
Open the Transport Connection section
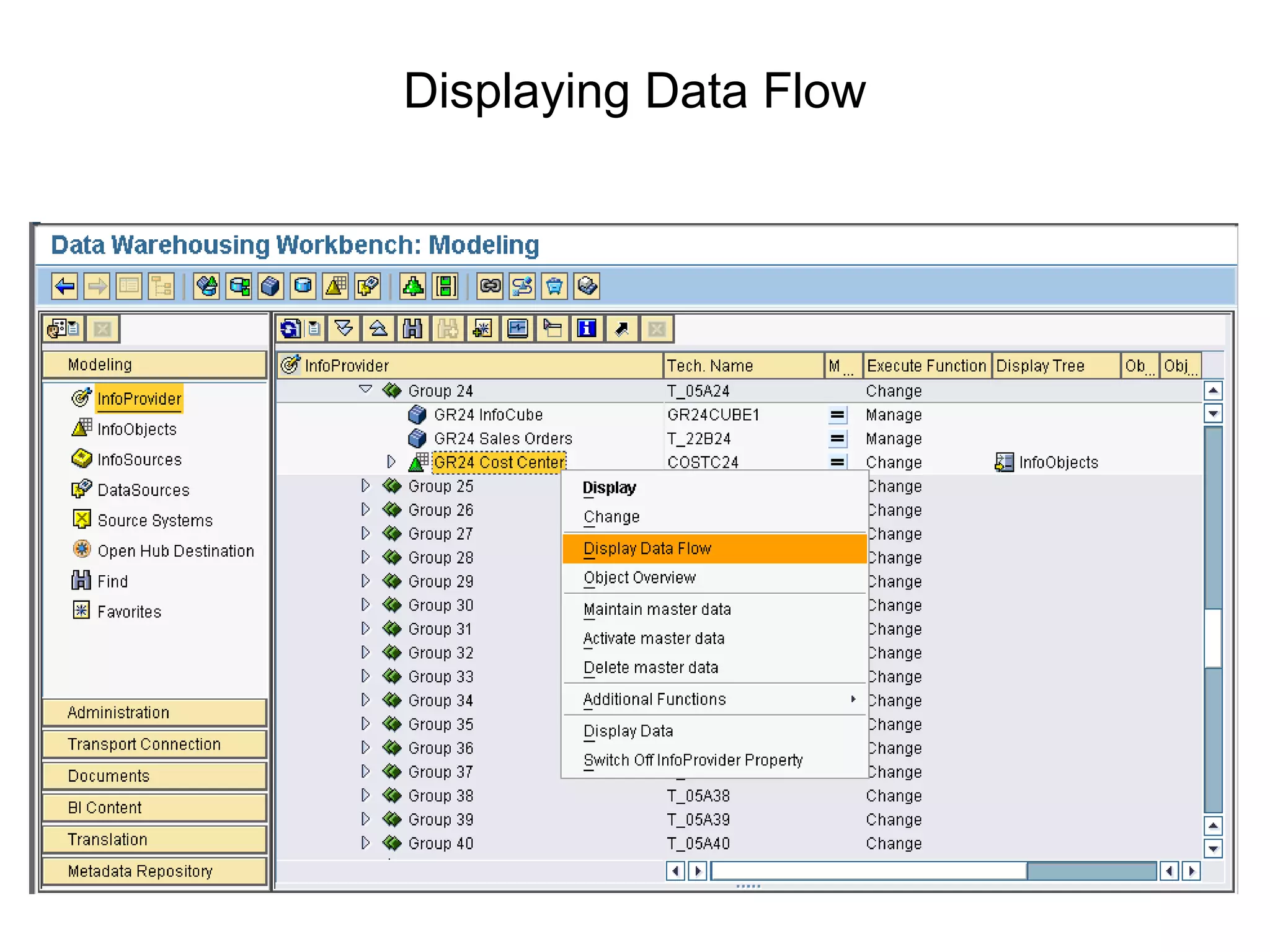click(154, 744)
